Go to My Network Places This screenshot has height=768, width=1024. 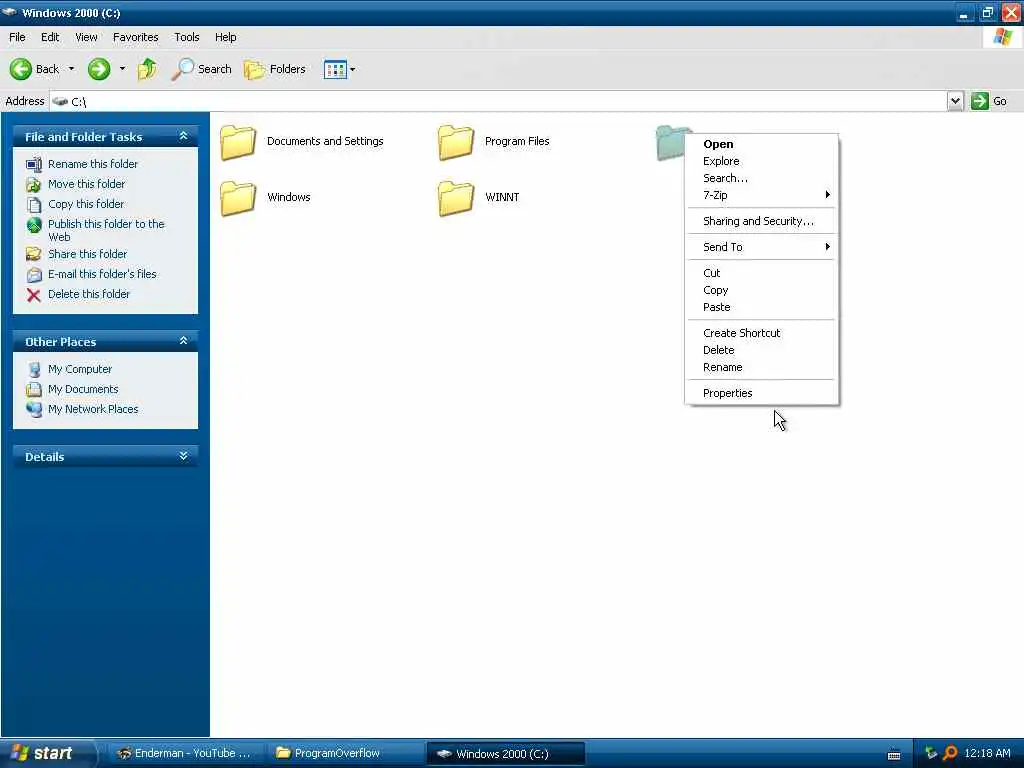(x=93, y=409)
